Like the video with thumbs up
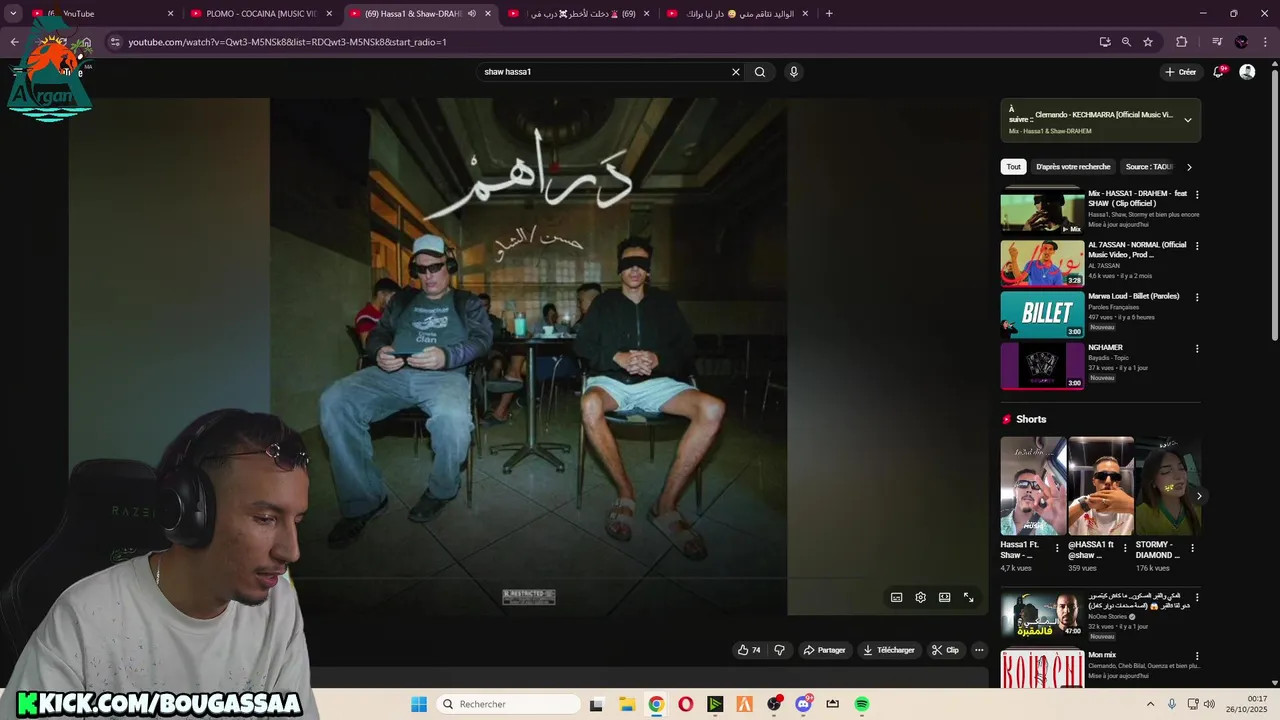Screen dimensions: 1280x720 [749, 650]
